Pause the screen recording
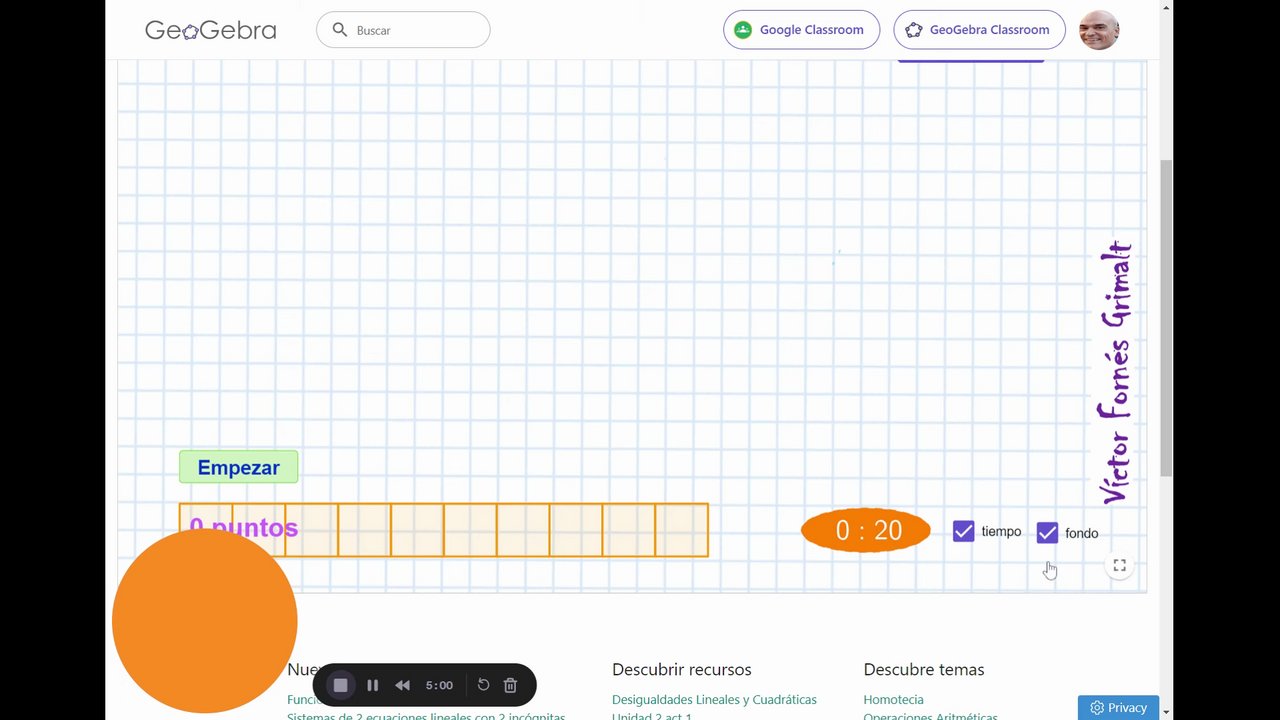1280x720 pixels. pos(372,685)
